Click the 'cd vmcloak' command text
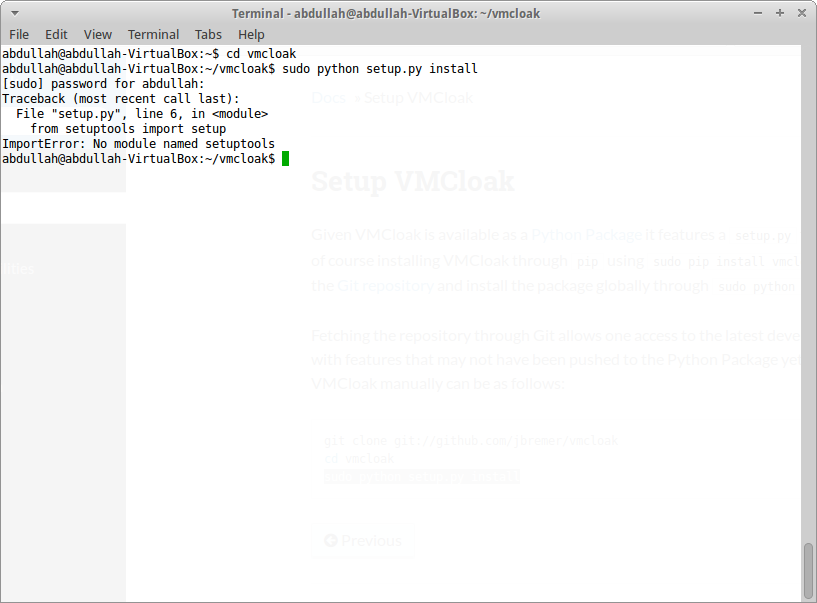The height and width of the screenshot is (603, 817). (x=261, y=54)
